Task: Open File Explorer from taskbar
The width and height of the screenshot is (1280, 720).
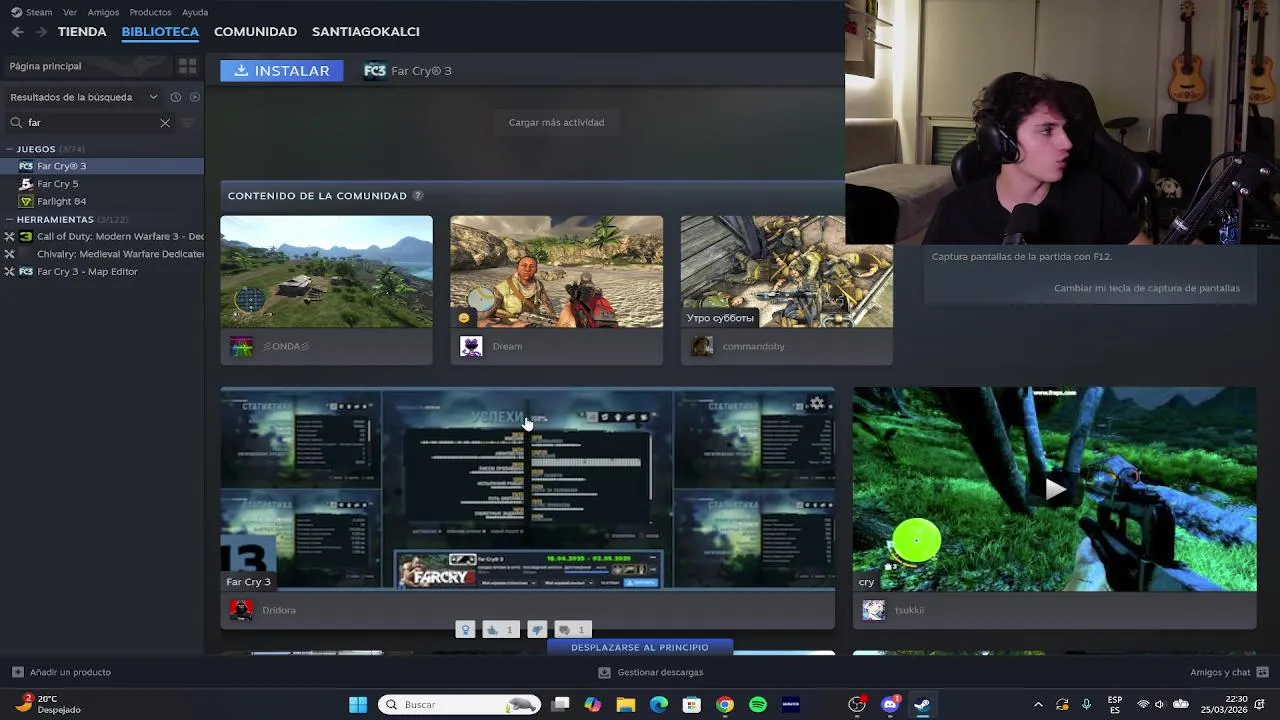Action: coord(626,705)
